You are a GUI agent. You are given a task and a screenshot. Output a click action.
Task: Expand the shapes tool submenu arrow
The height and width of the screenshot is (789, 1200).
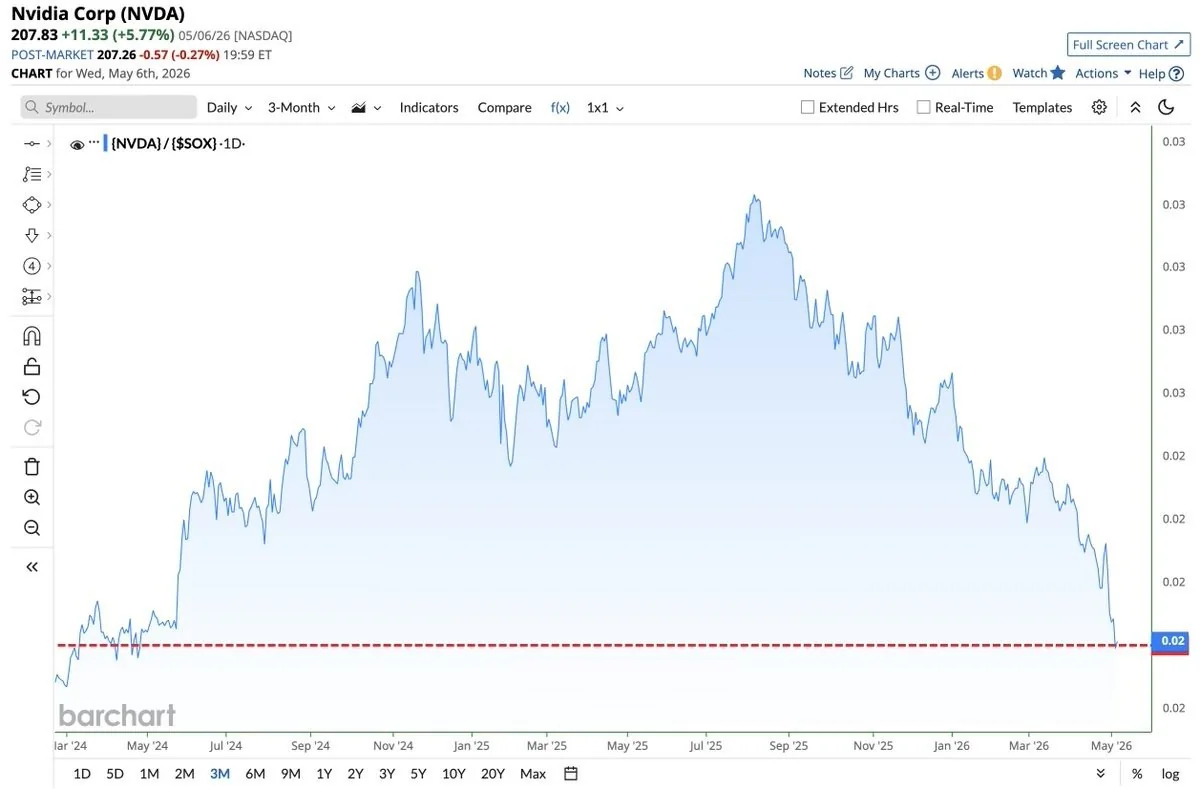coord(48,204)
